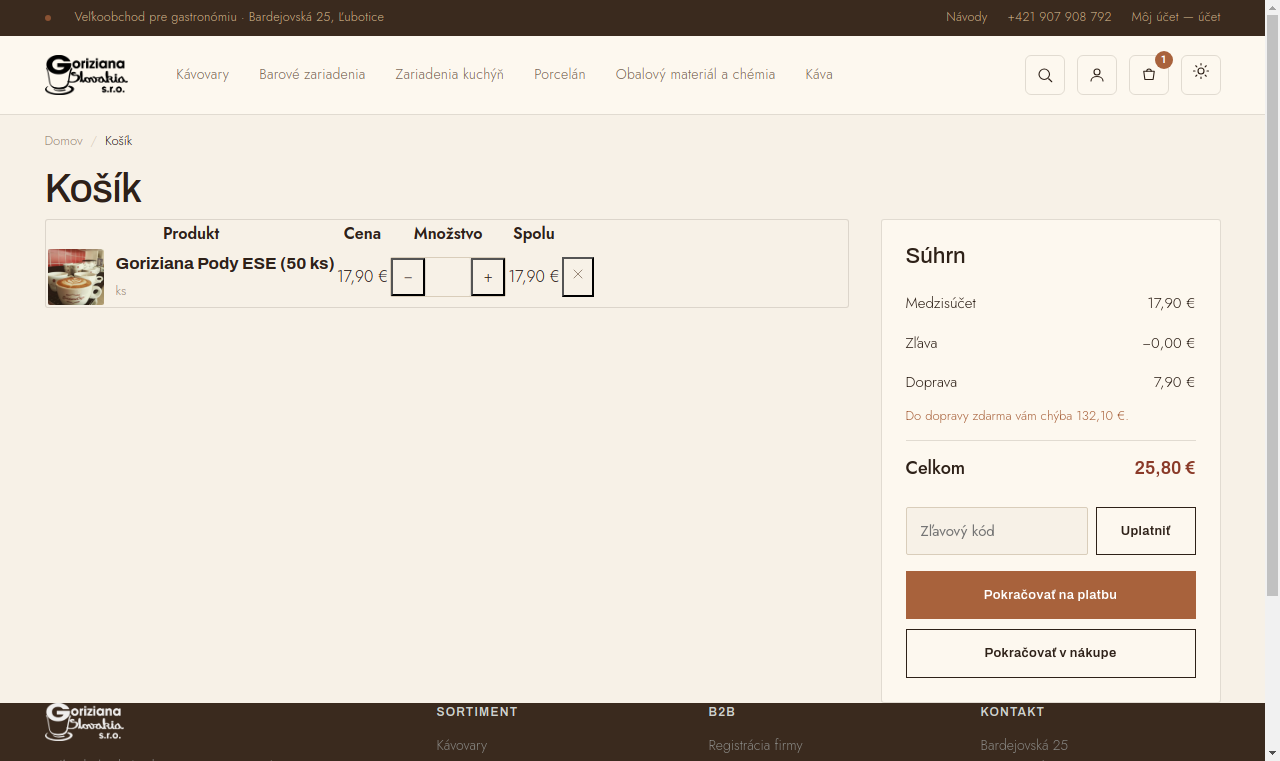The image size is (1280, 761).
Task: Open the Môj účet — účet link
Action: 1176,17
